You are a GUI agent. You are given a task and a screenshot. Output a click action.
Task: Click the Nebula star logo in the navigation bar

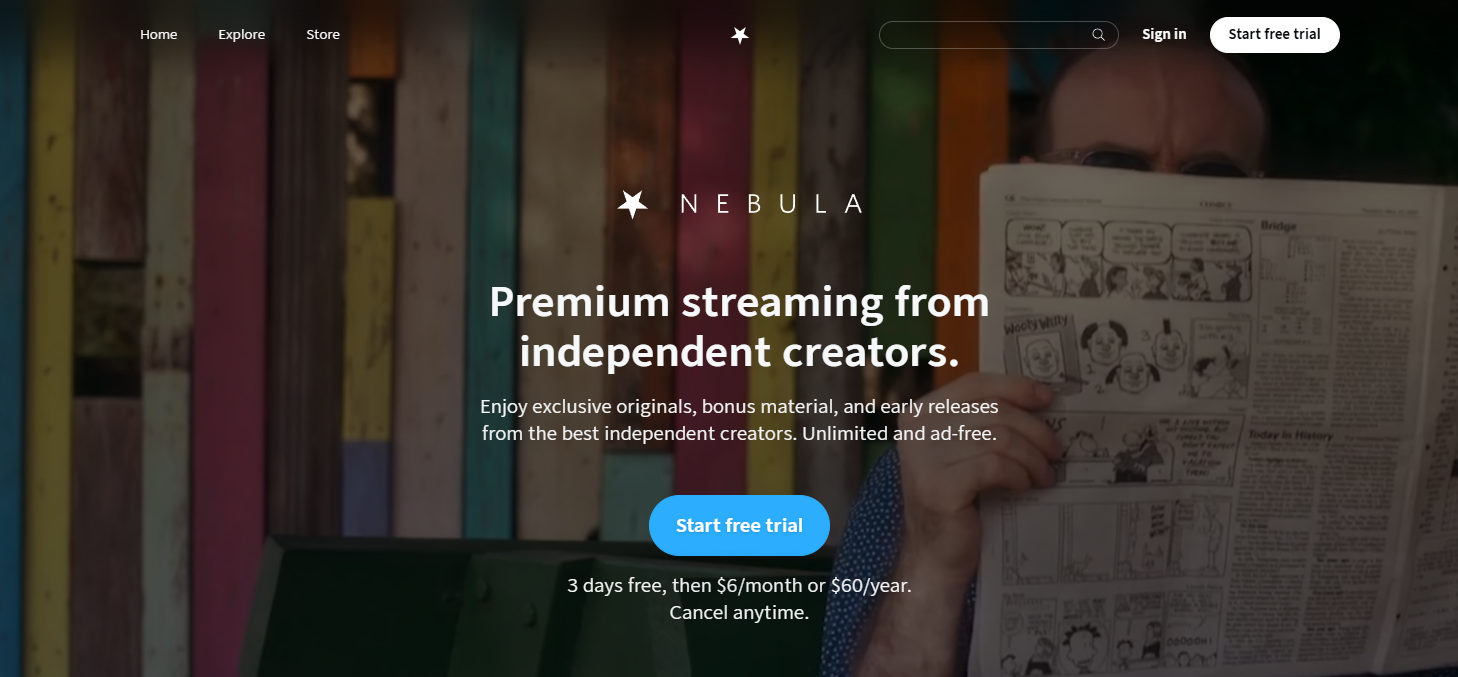tap(740, 35)
